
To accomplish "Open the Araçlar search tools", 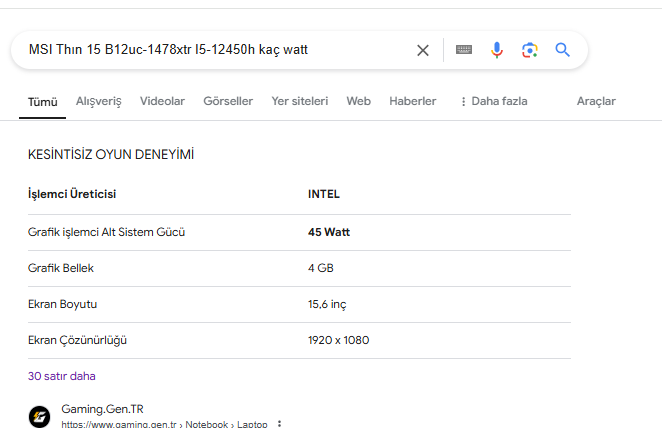I will 596,101.
